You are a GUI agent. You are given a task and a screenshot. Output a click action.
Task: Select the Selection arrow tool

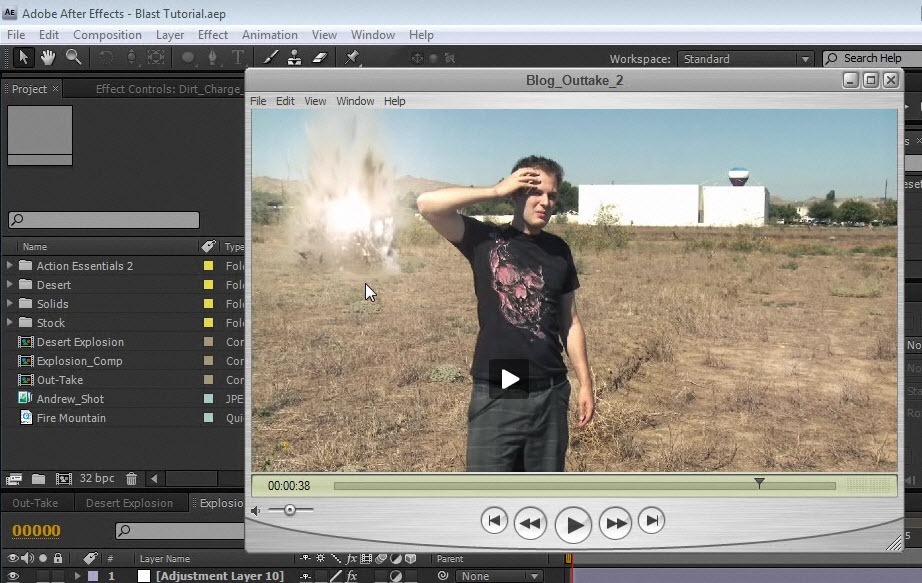(x=24, y=57)
